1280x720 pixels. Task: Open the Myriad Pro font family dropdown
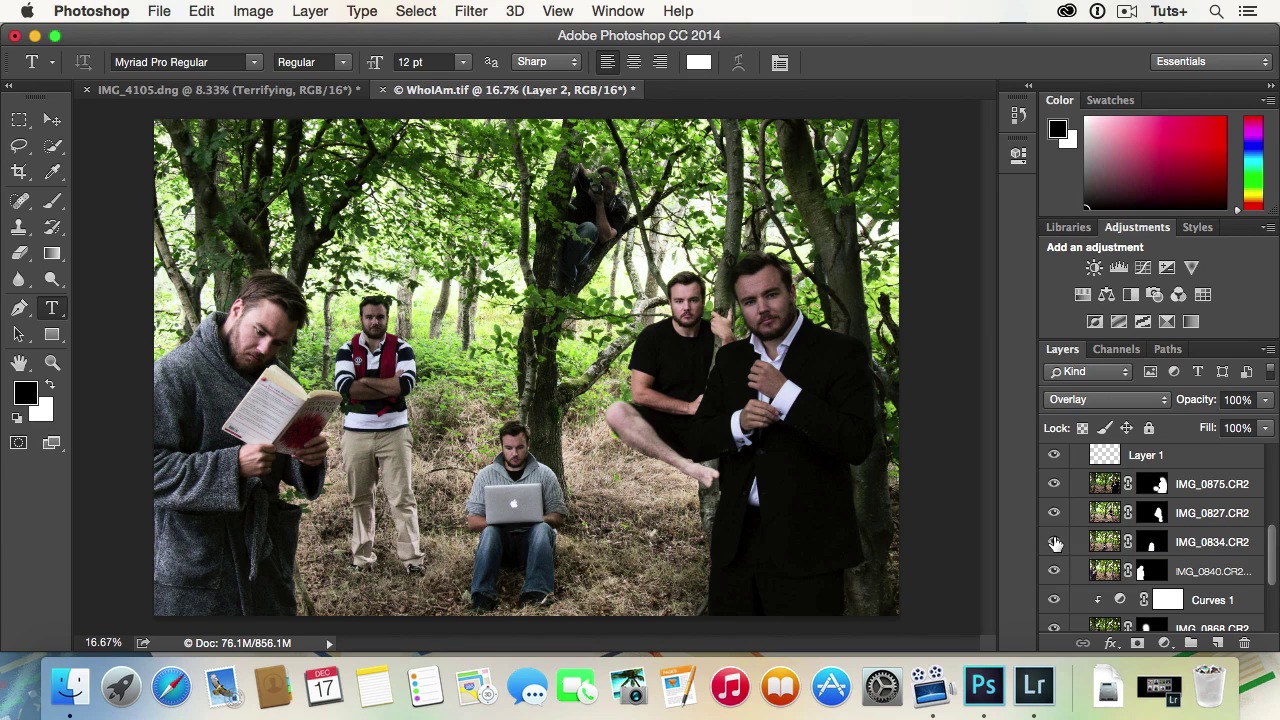click(254, 62)
